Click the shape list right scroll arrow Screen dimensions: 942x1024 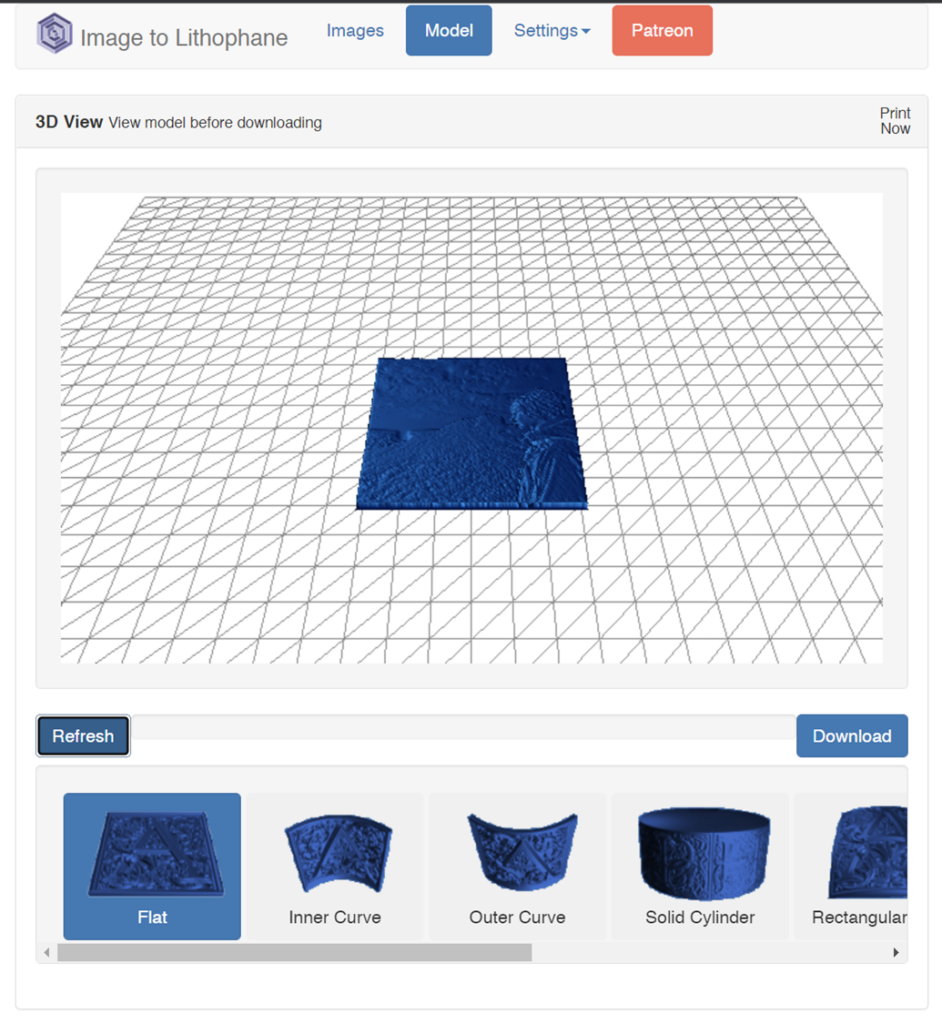pos(896,953)
